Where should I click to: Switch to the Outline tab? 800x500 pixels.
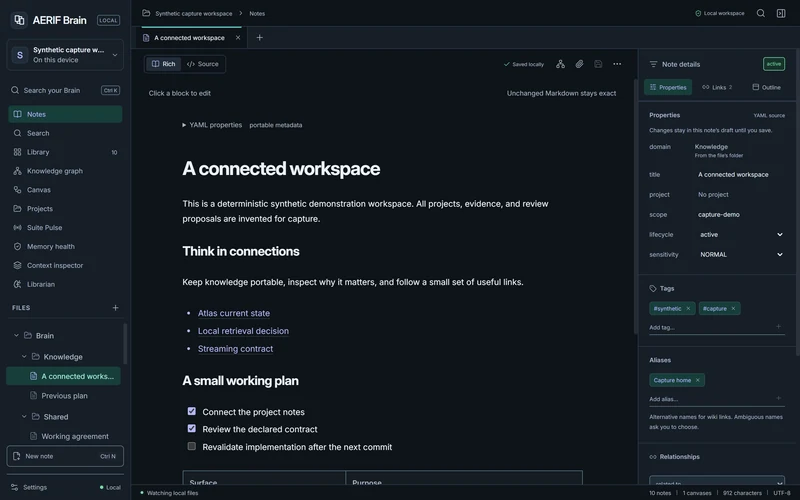pos(766,87)
